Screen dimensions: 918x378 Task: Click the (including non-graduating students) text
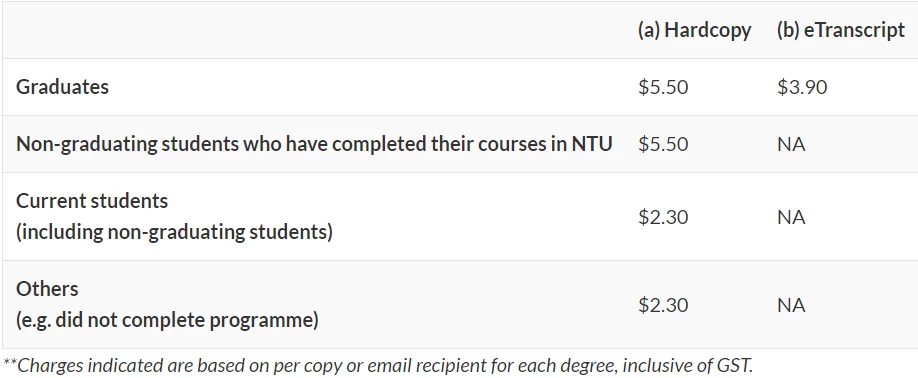(x=174, y=232)
